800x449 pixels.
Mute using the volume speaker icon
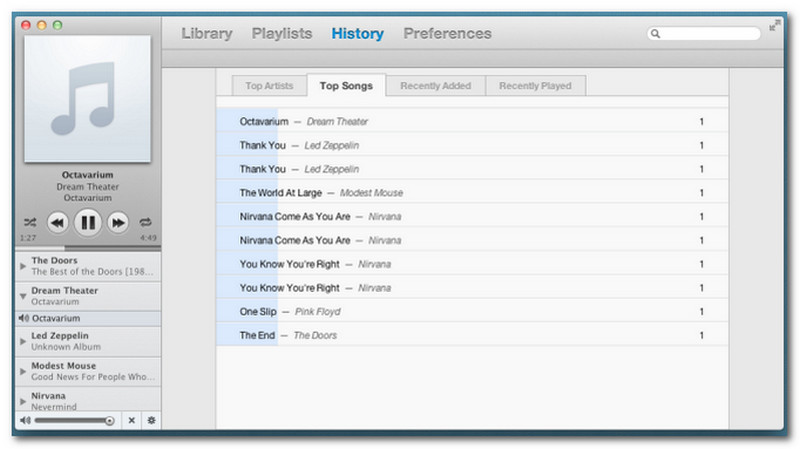(x=25, y=420)
